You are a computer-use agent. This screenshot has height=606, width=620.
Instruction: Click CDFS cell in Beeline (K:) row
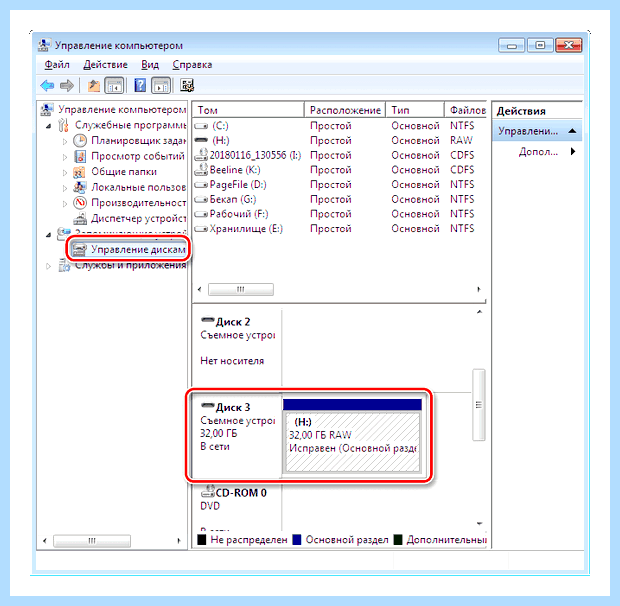pos(462,170)
